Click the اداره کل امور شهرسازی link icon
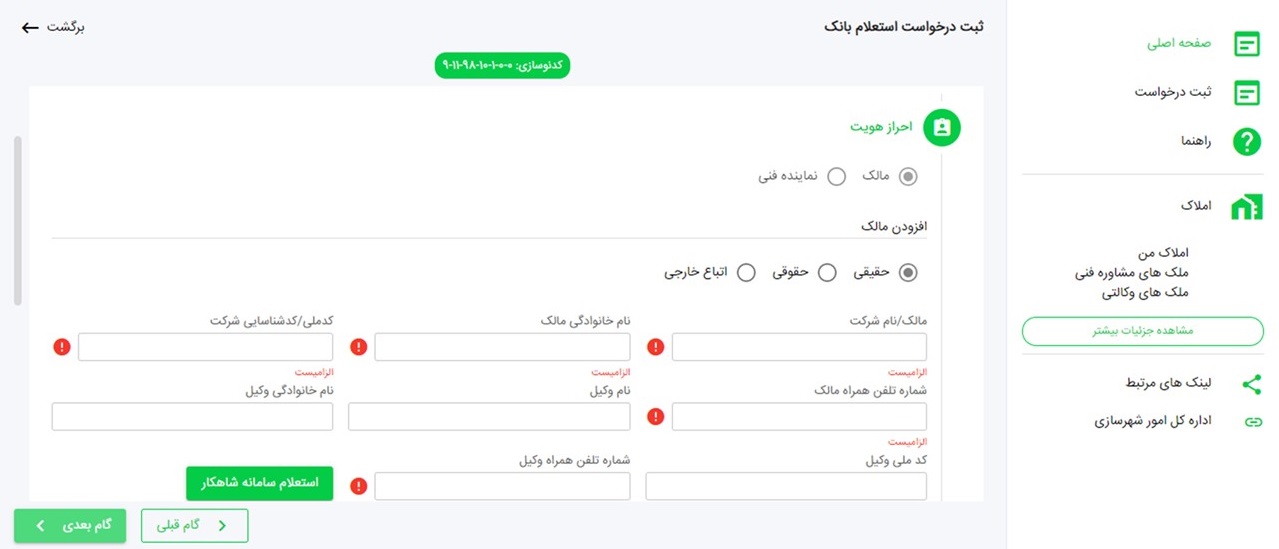The width and height of the screenshot is (1279, 549). tap(1252, 422)
